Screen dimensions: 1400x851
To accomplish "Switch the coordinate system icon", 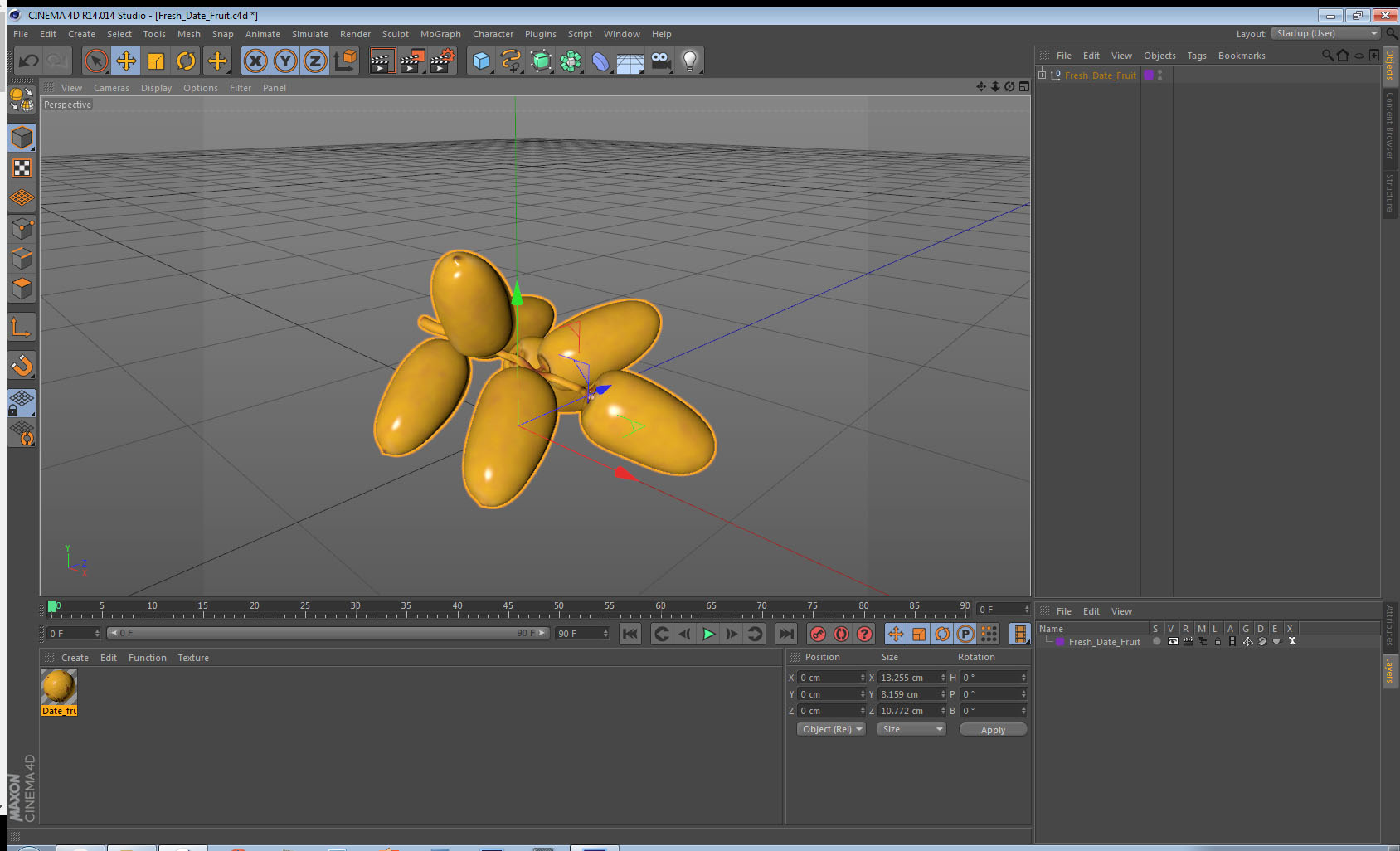I will pos(345,61).
